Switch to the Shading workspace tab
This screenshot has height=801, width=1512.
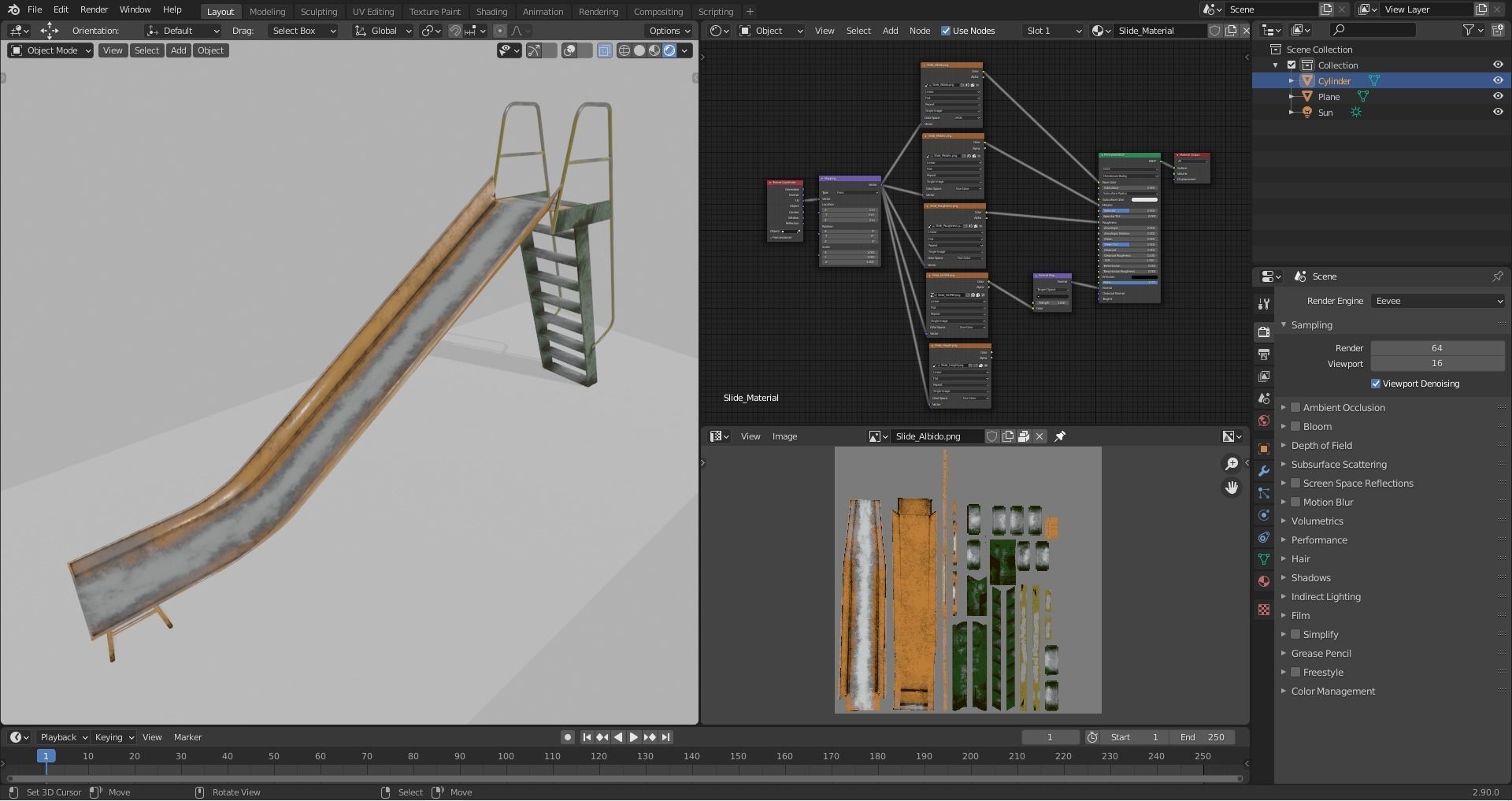(491, 11)
